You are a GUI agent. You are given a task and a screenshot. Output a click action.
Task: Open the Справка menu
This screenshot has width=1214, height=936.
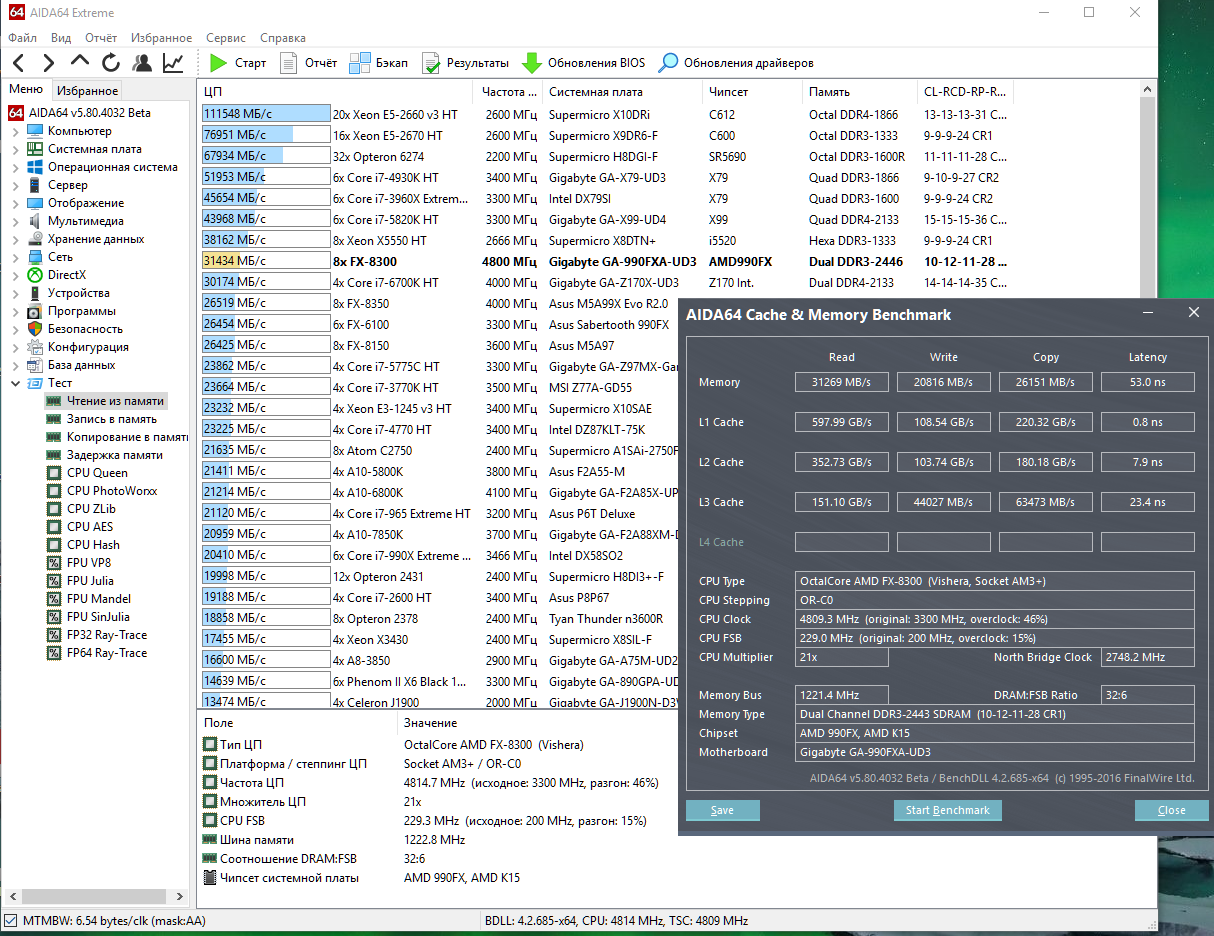click(x=283, y=38)
